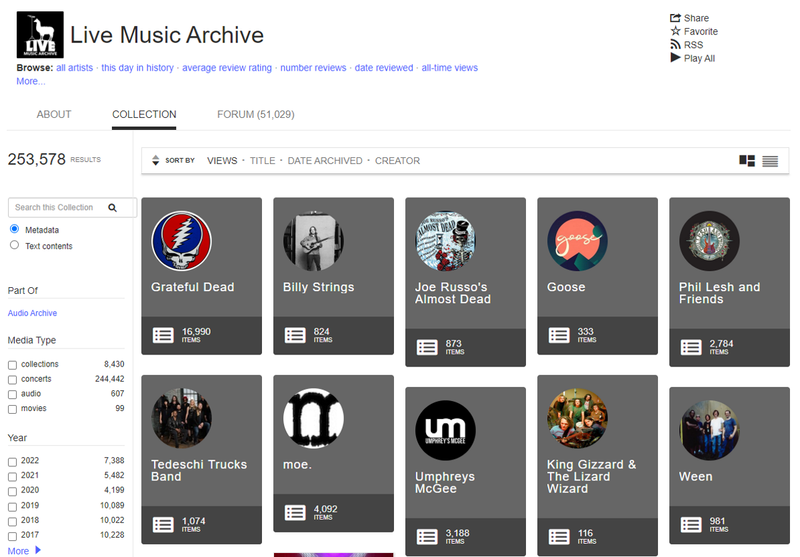Check the audio media type checkbox

[x=12, y=395]
